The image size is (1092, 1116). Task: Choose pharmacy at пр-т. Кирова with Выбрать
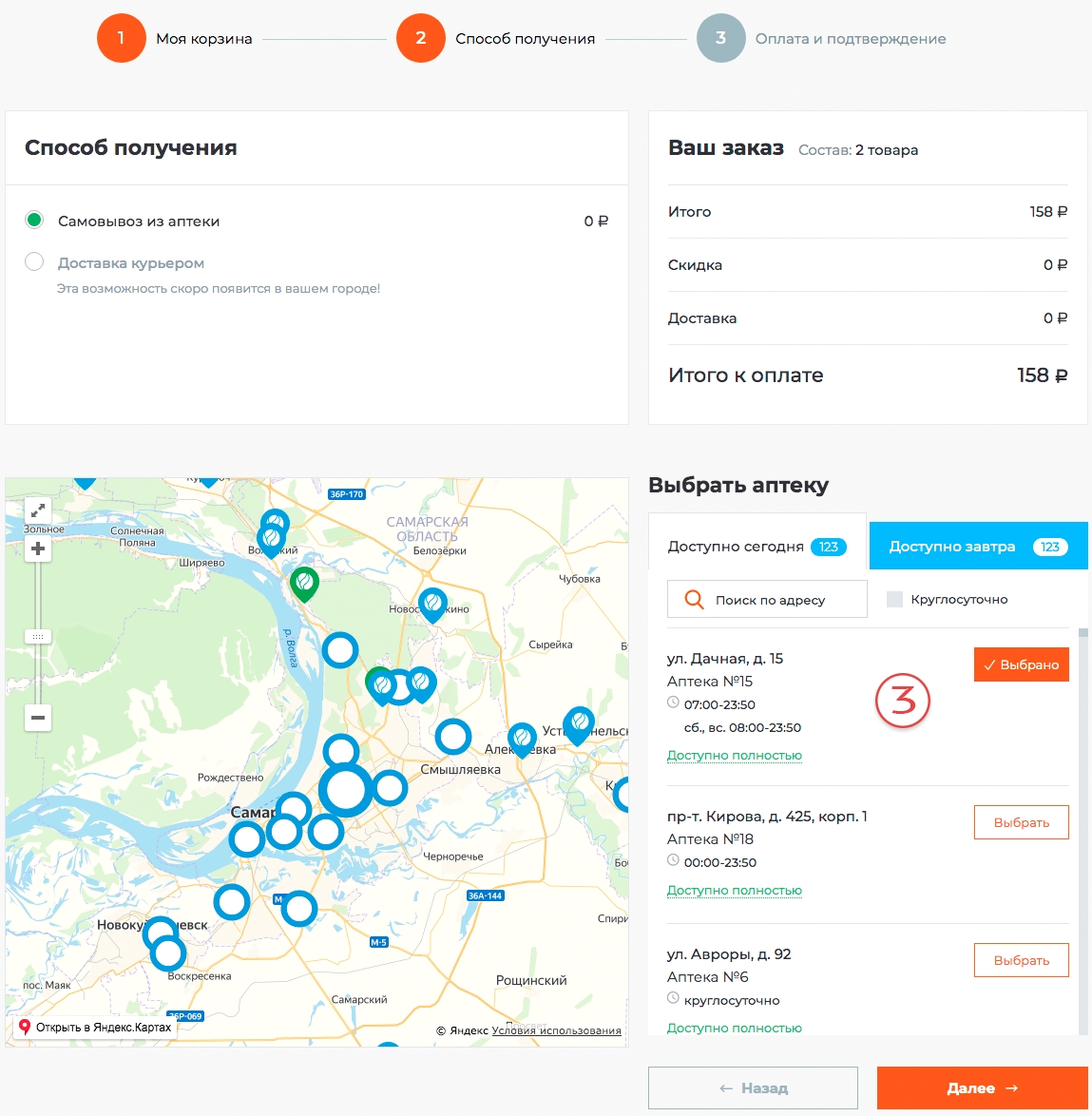coord(1021,822)
